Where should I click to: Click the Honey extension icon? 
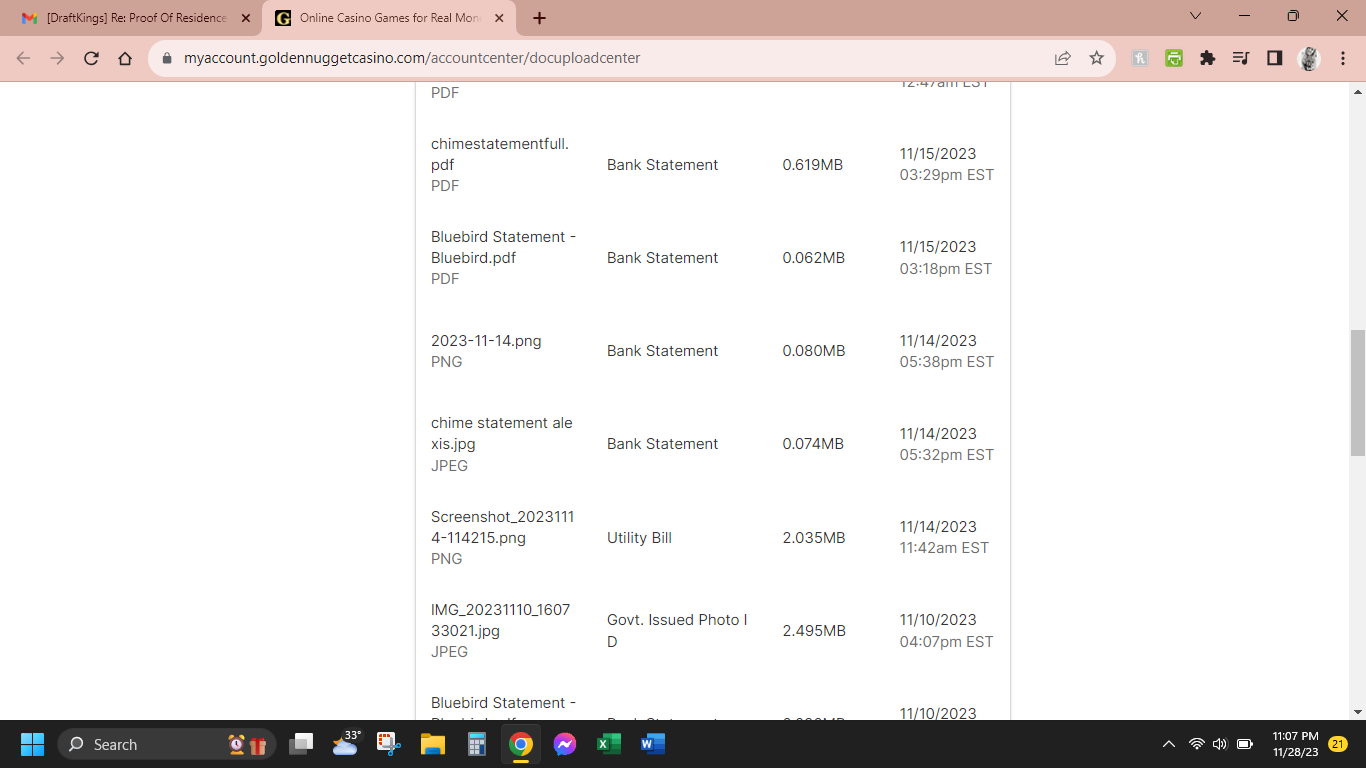click(x=1140, y=58)
